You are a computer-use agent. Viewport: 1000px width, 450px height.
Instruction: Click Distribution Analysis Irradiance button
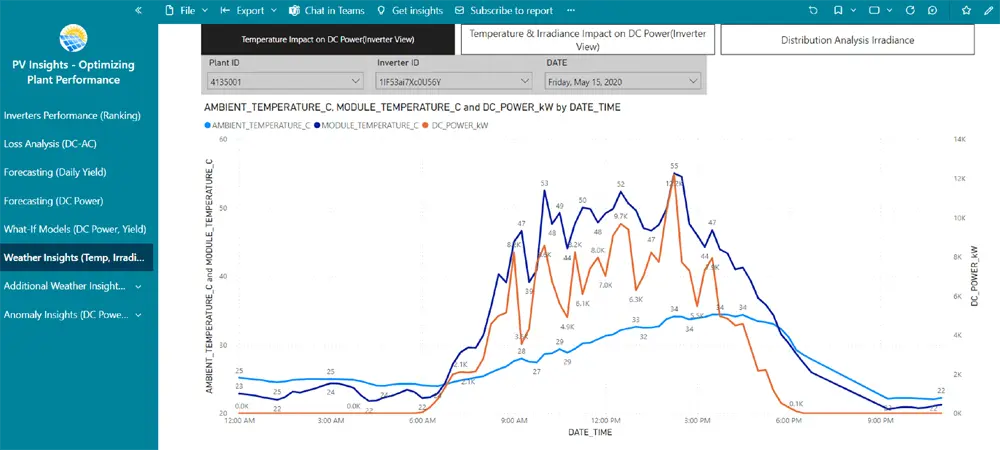click(847, 40)
